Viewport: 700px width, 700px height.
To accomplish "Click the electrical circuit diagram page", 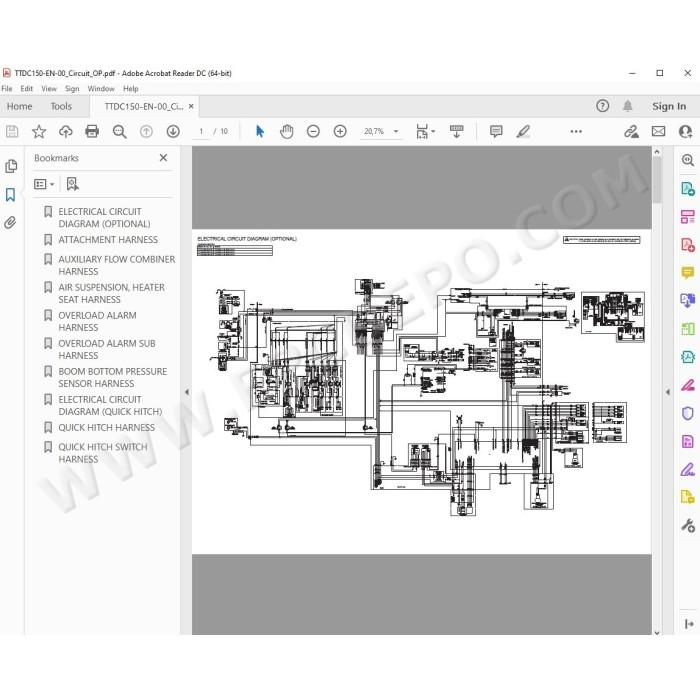I will pyautogui.click(x=421, y=392).
